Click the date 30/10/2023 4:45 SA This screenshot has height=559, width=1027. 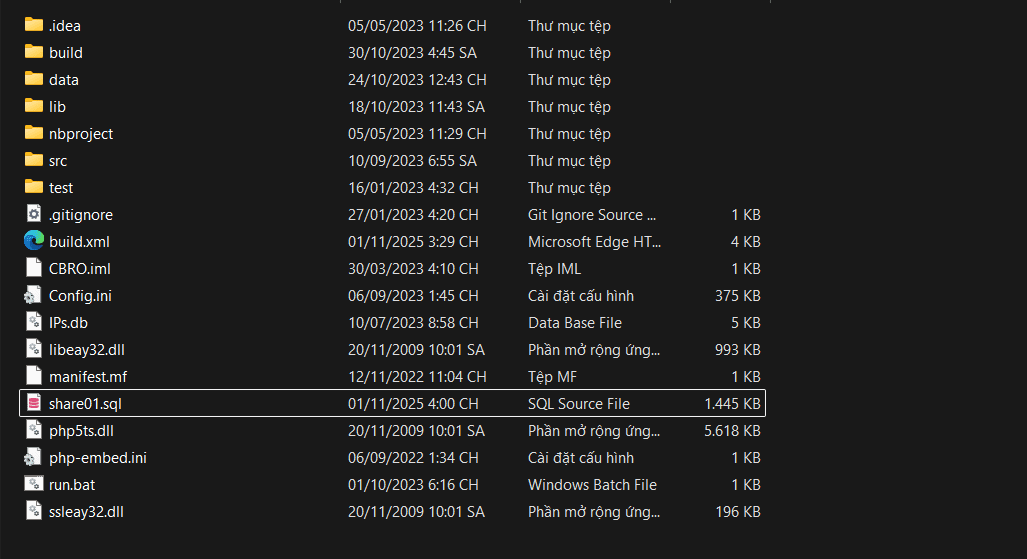tap(413, 52)
